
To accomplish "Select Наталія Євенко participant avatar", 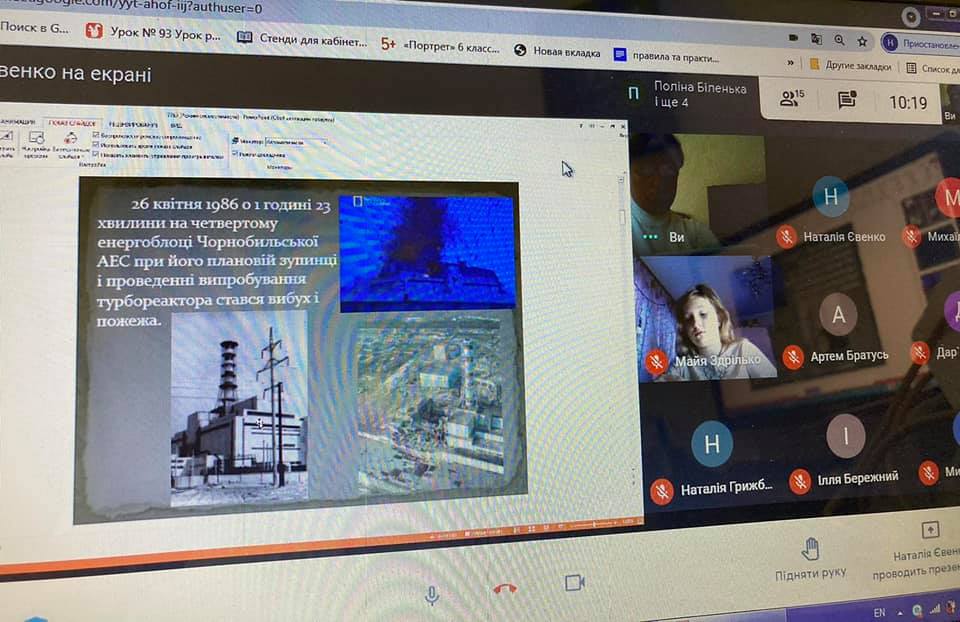I will click(x=830, y=197).
